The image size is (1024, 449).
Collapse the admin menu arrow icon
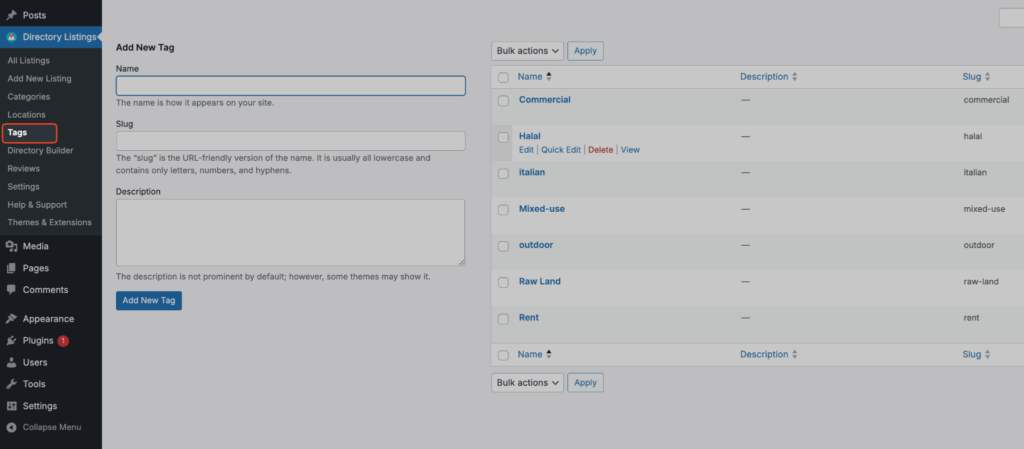click(x=11, y=427)
